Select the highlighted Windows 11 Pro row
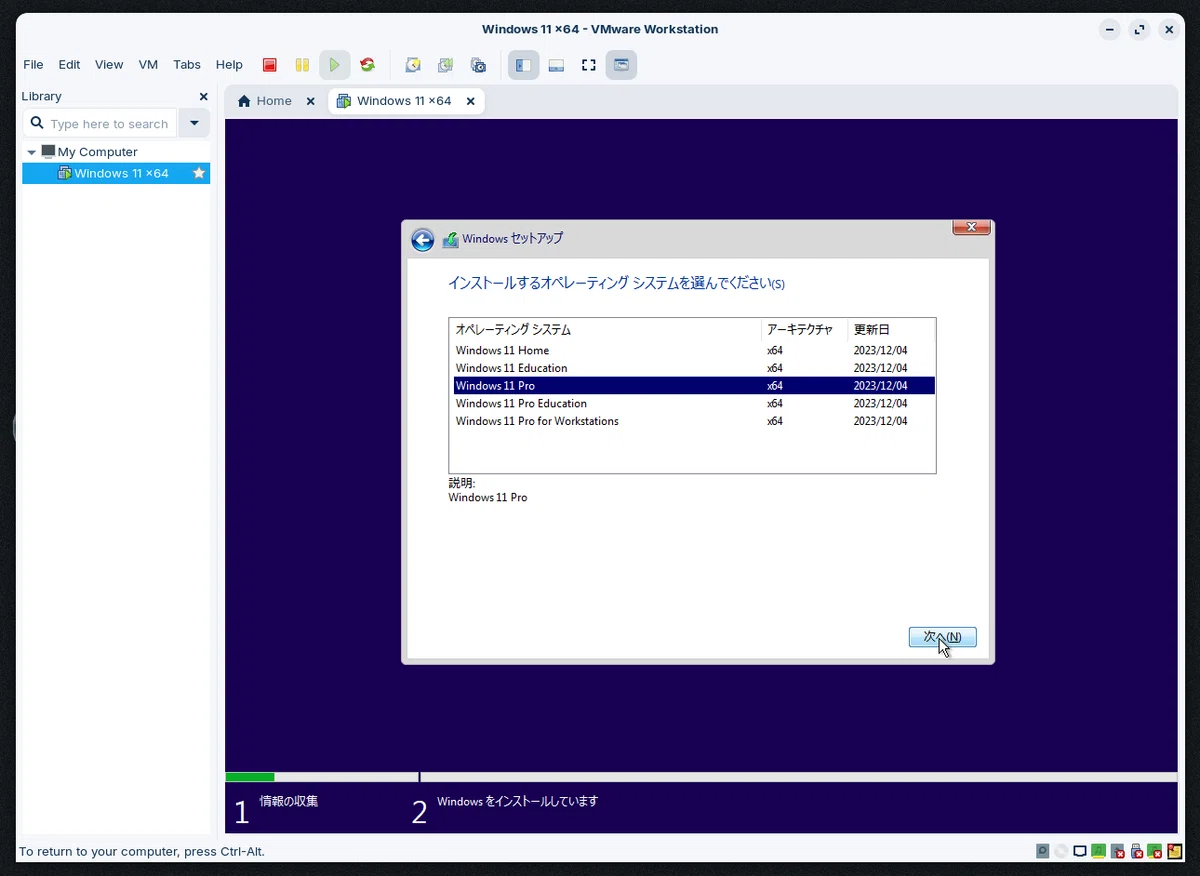Image resolution: width=1200 pixels, height=876 pixels. (692, 386)
